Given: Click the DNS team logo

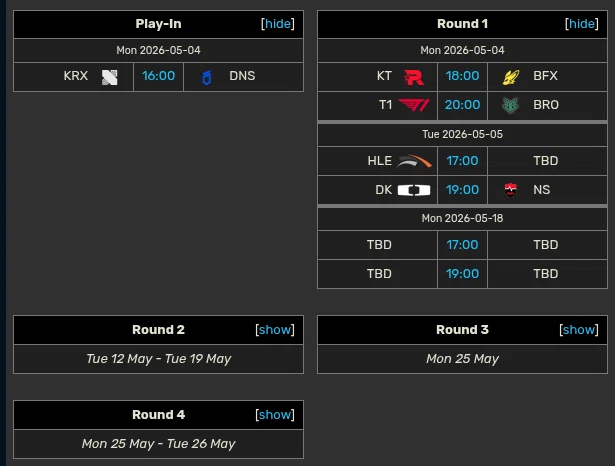Looking at the screenshot, I should coord(207,77).
